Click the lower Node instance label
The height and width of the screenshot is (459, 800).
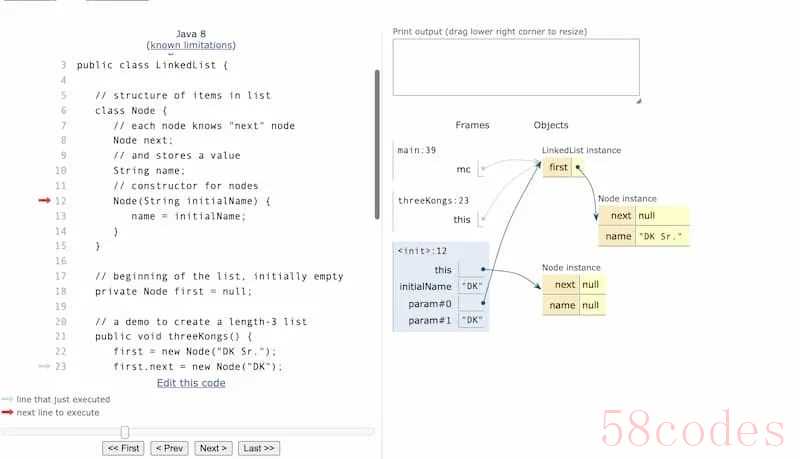pos(571,267)
